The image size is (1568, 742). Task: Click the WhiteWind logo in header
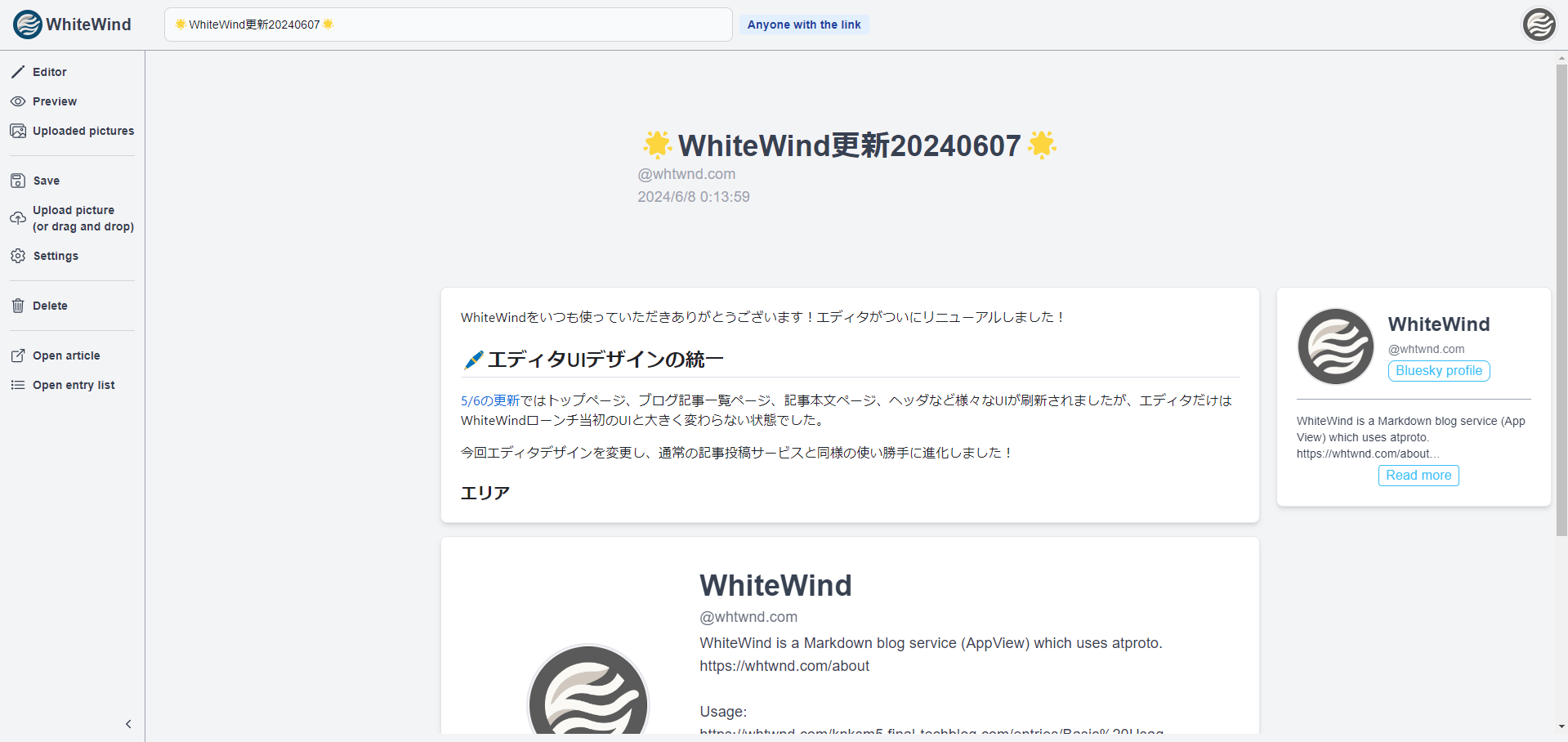(x=72, y=25)
